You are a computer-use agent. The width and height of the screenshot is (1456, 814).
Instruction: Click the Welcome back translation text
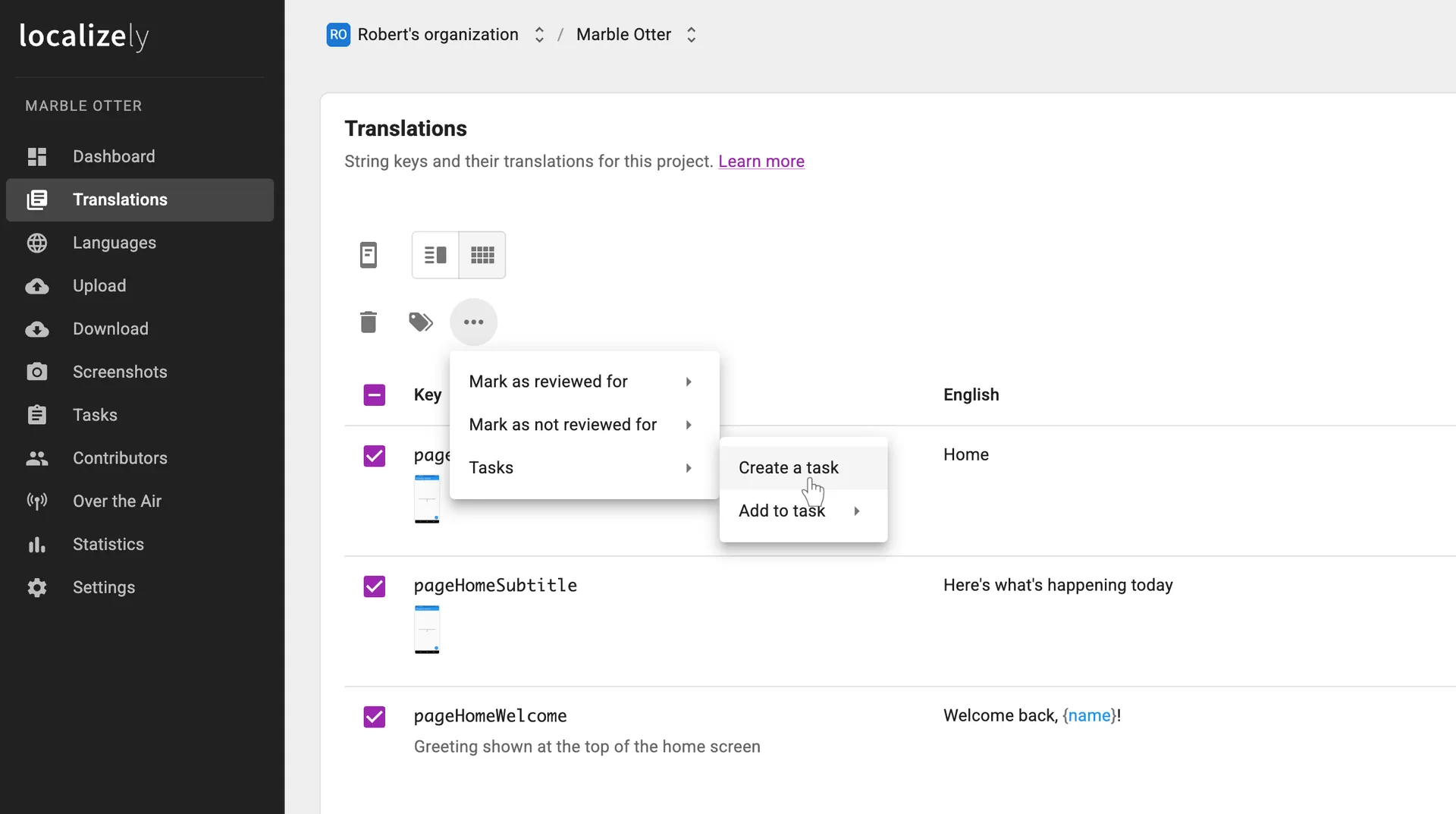tap(1032, 715)
